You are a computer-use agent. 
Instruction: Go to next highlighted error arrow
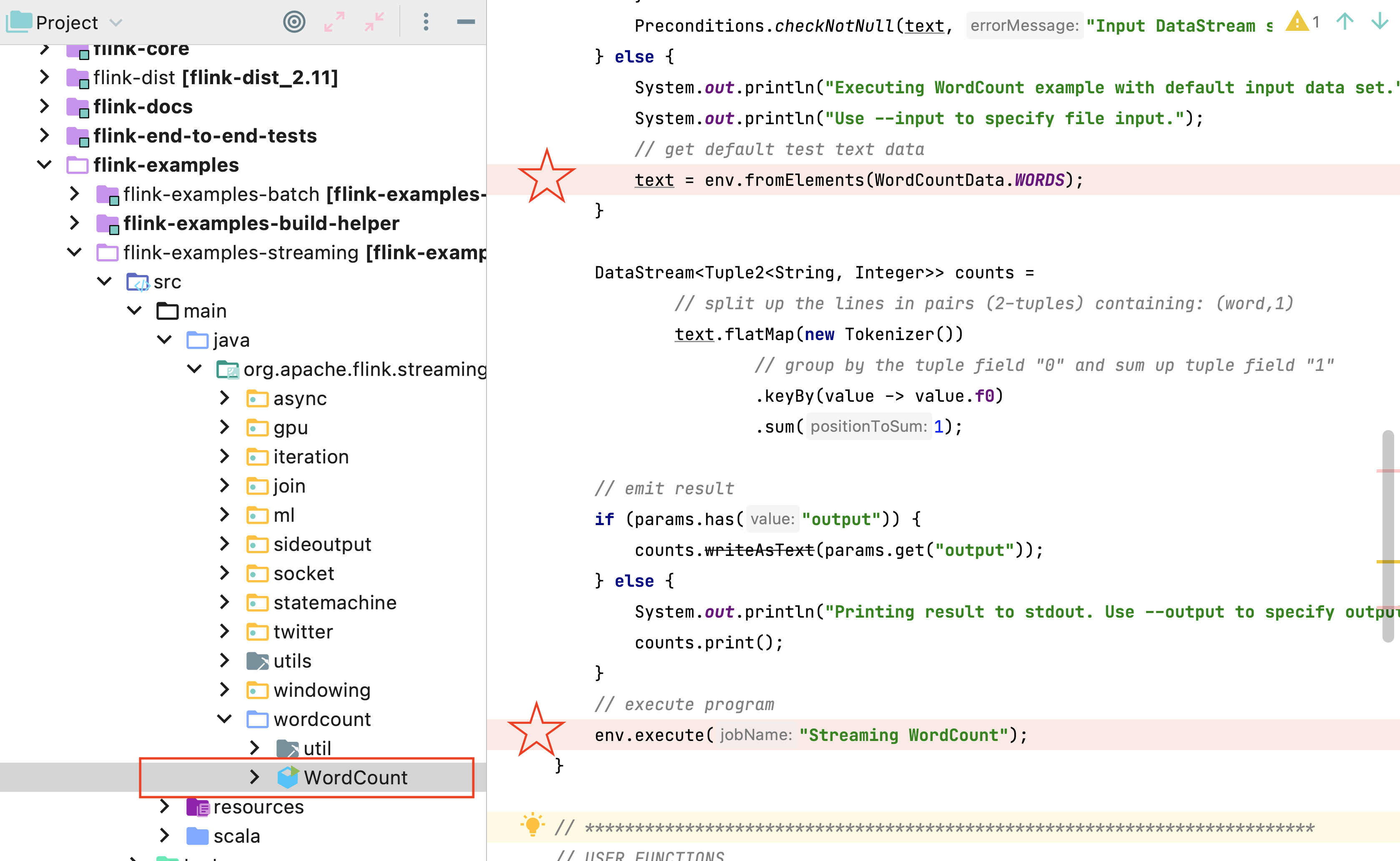coord(1380,22)
